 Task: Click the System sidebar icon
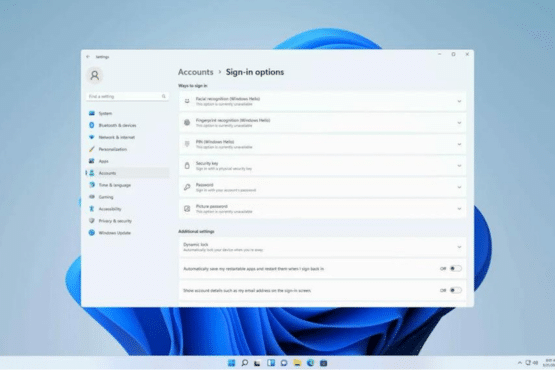[92, 113]
